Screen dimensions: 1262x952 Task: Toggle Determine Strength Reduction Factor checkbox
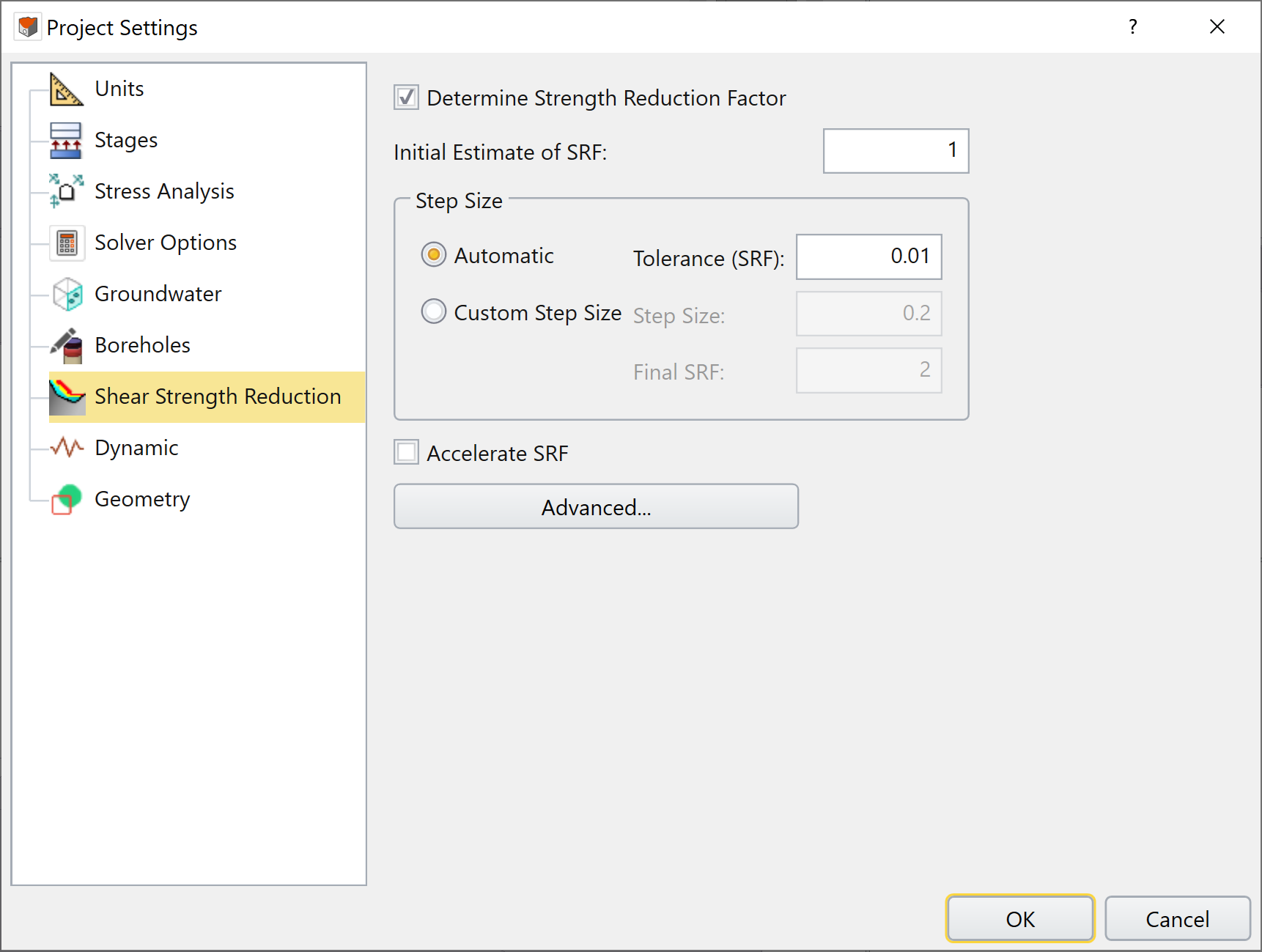tap(407, 97)
